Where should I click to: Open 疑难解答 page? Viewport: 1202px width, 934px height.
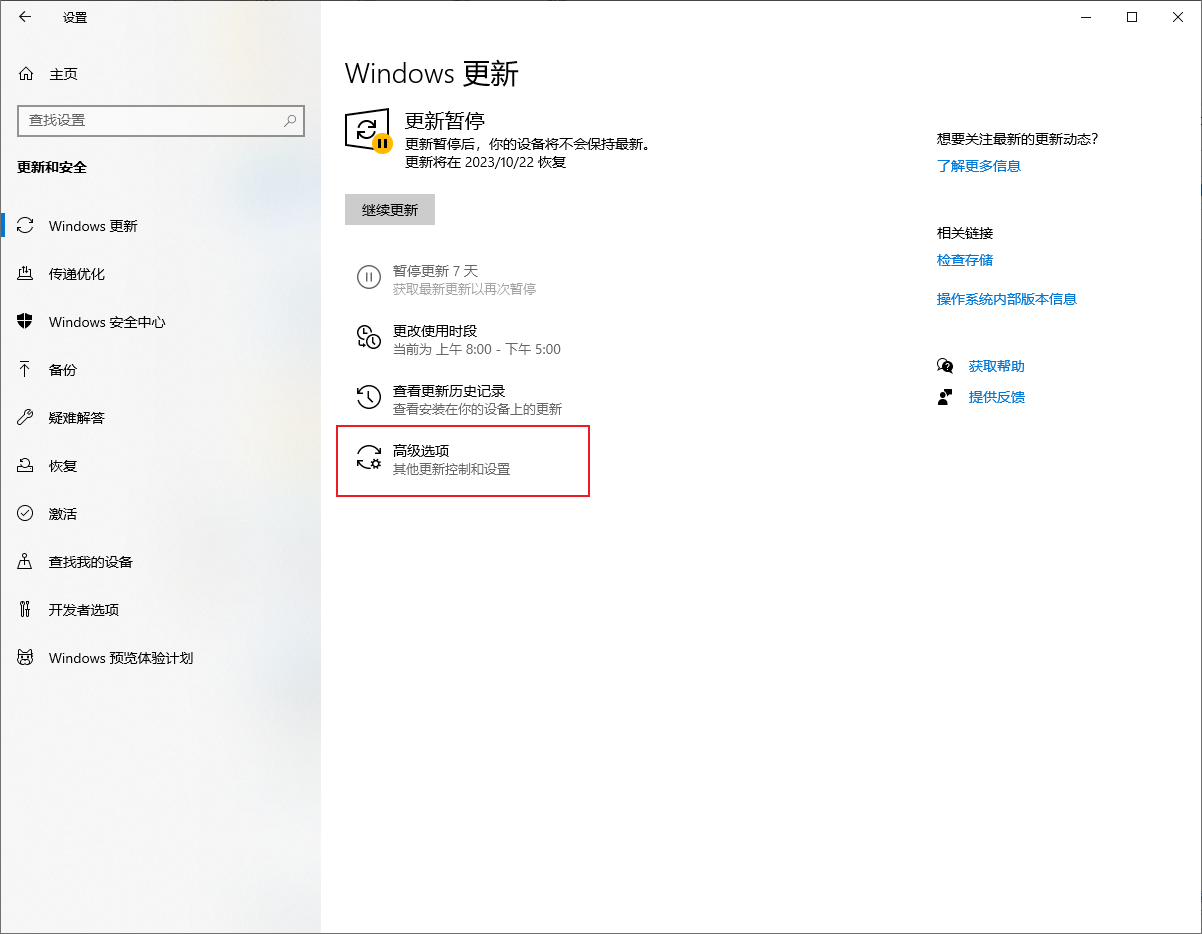[x=160, y=418]
